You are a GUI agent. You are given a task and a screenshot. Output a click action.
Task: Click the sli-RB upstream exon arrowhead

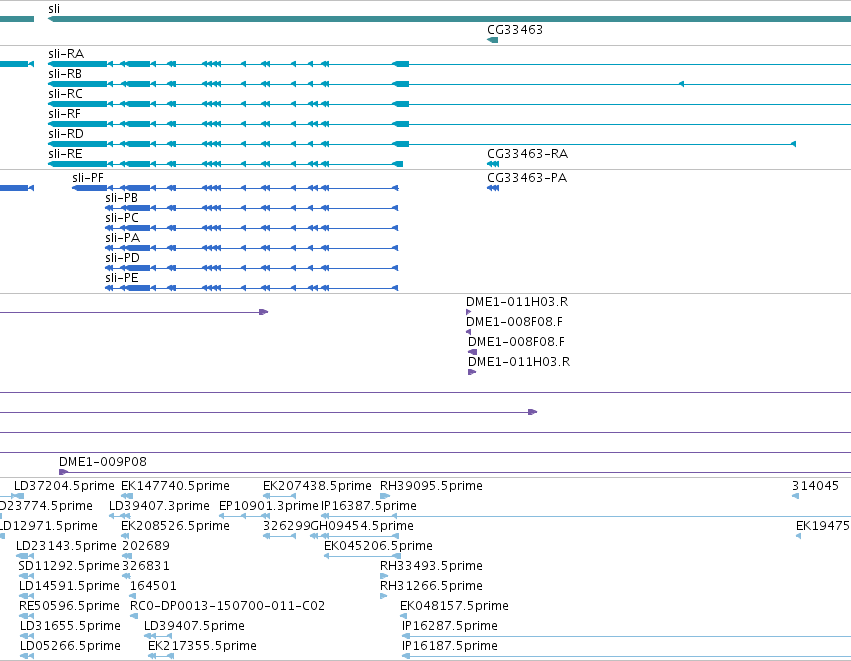(681, 84)
